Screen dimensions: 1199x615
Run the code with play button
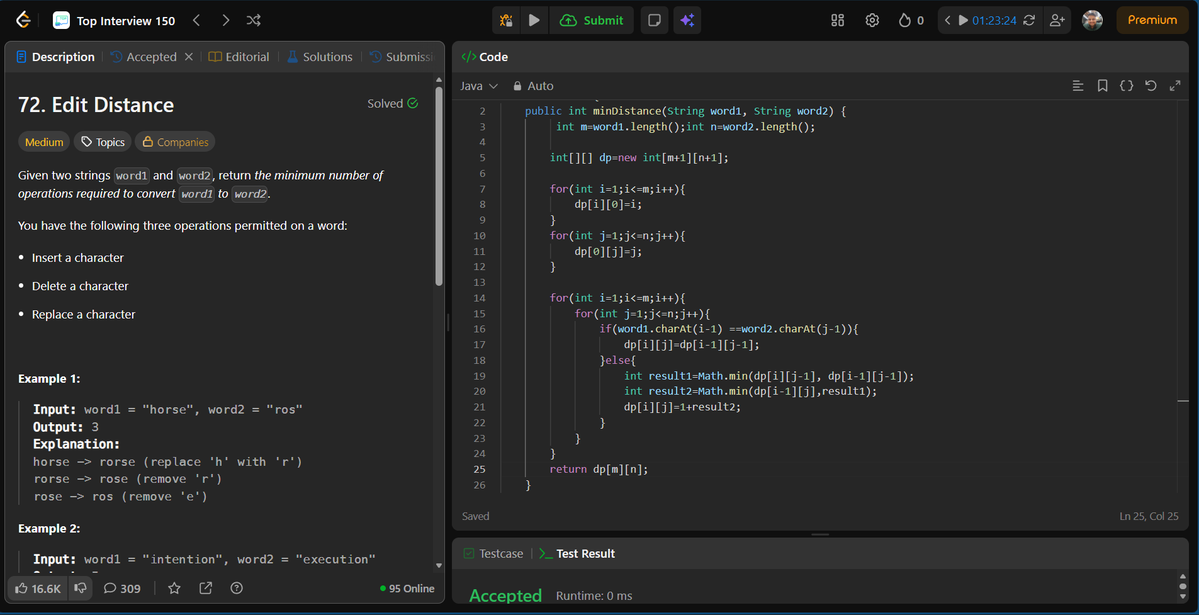point(535,21)
